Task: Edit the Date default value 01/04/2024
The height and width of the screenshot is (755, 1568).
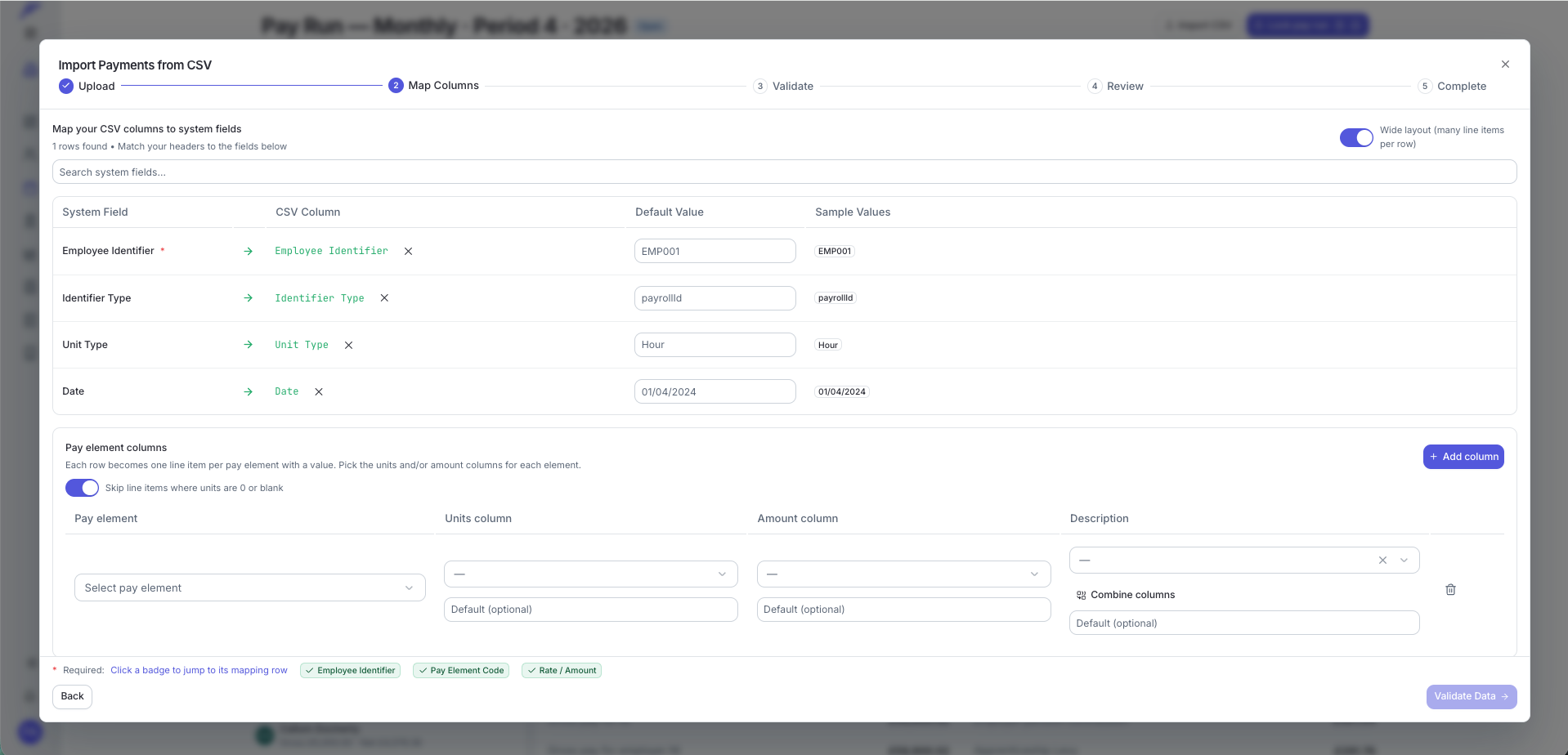Action: pyautogui.click(x=715, y=391)
